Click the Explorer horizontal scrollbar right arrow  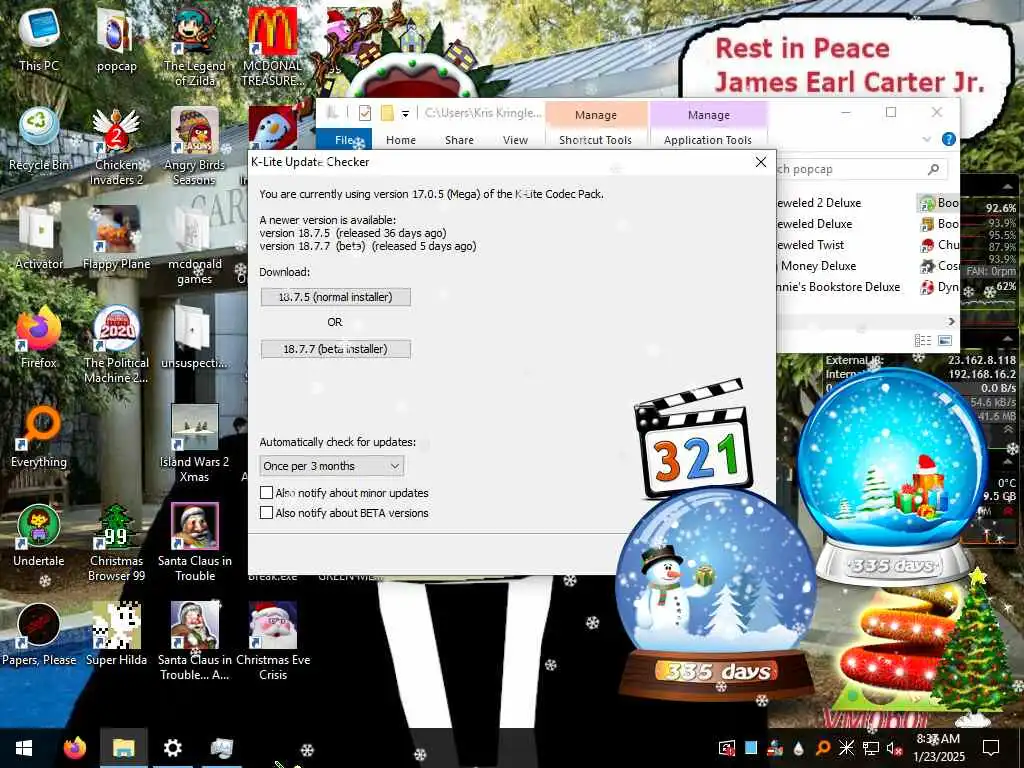(951, 321)
